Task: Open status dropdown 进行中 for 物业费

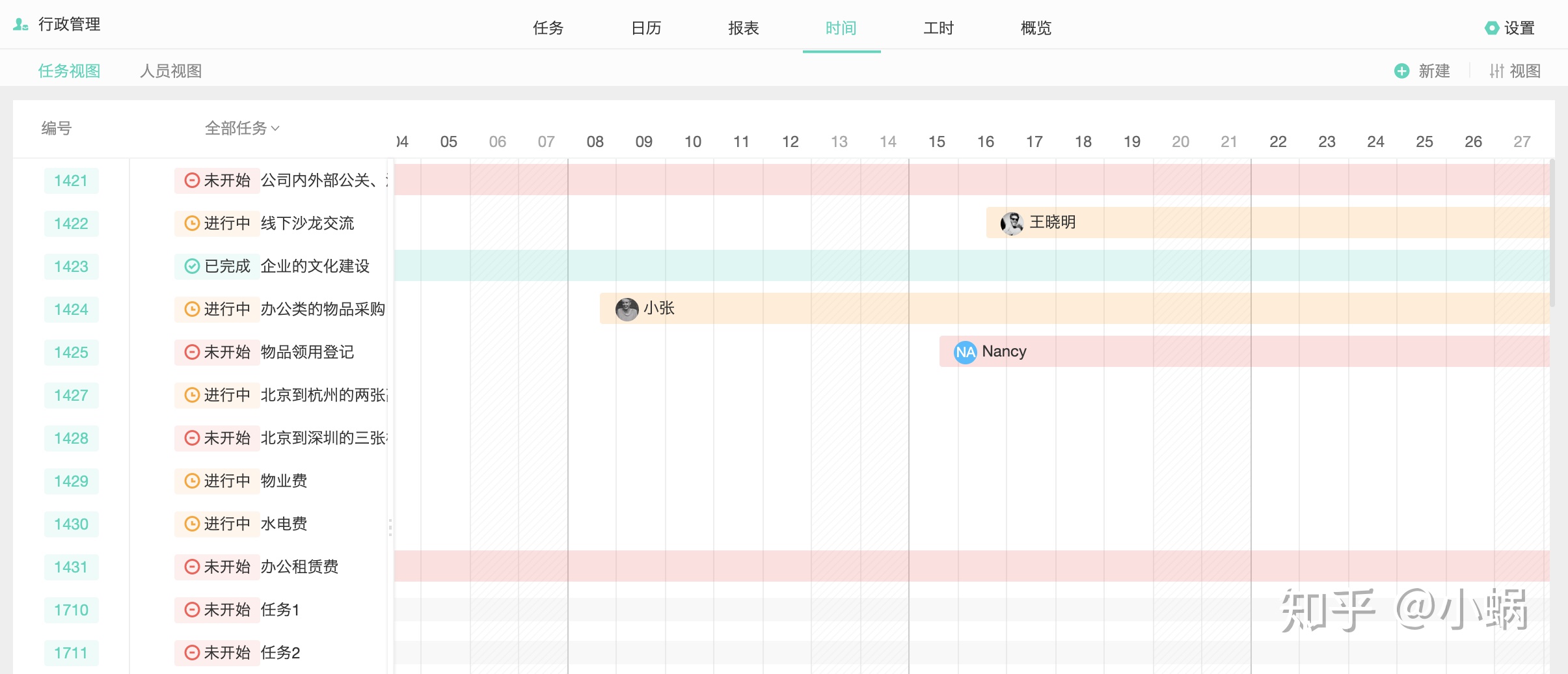Action: point(217,481)
